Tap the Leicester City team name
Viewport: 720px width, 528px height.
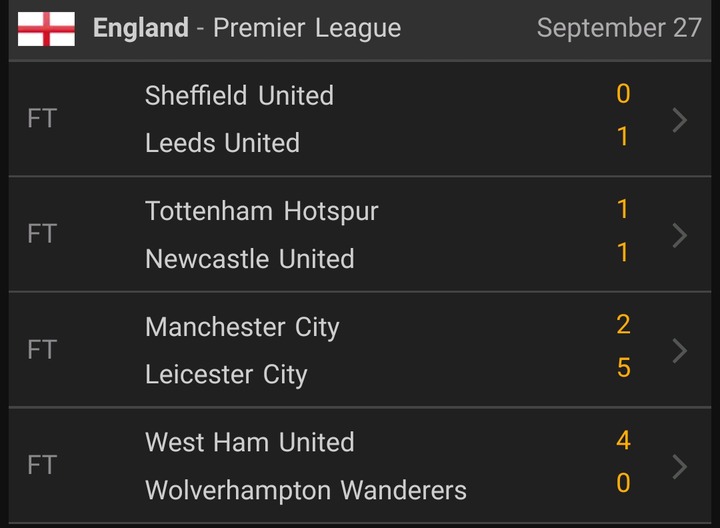point(226,374)
